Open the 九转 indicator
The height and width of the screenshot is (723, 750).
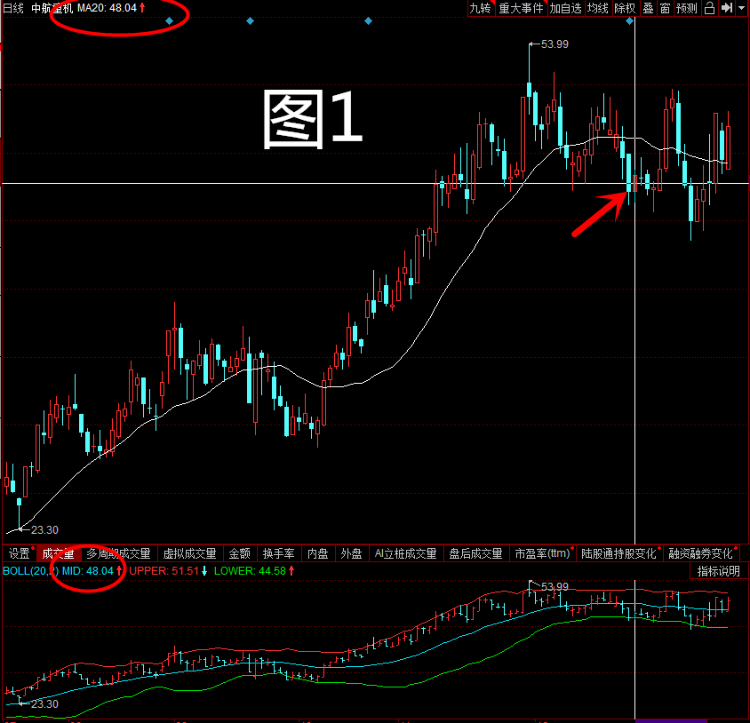481,8
